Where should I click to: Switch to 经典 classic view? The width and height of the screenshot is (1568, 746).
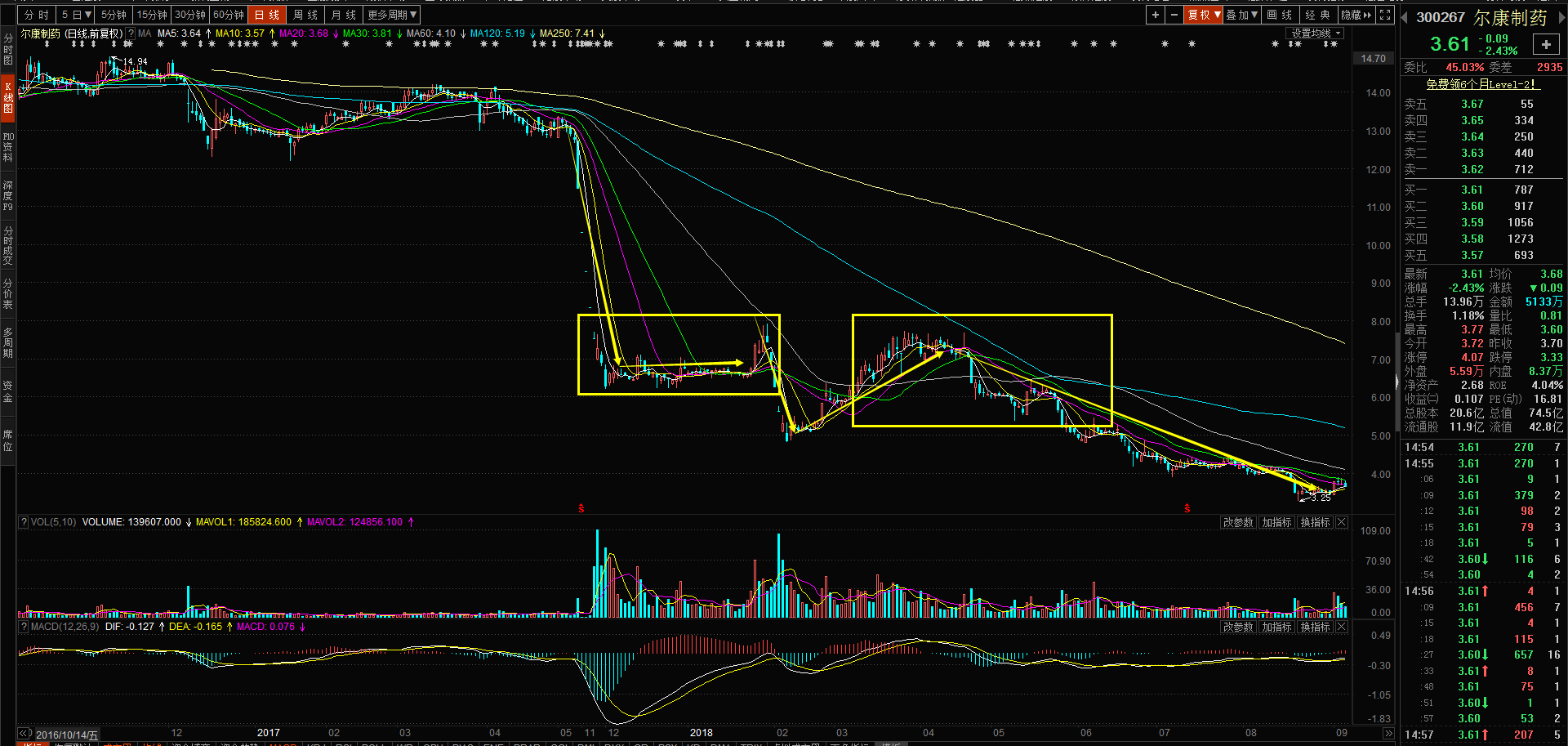point(1317,15)
